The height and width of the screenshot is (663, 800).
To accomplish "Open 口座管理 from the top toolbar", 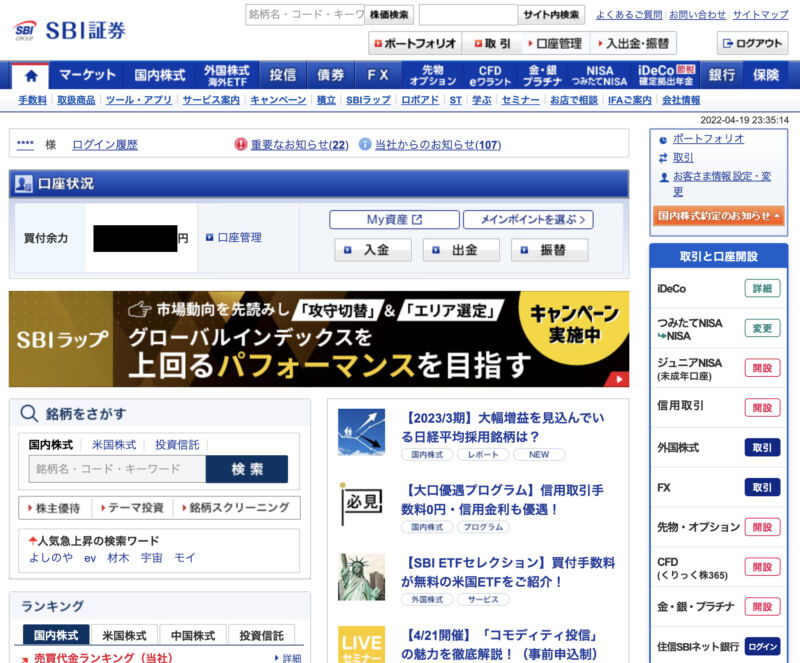I will coord(556,43).
